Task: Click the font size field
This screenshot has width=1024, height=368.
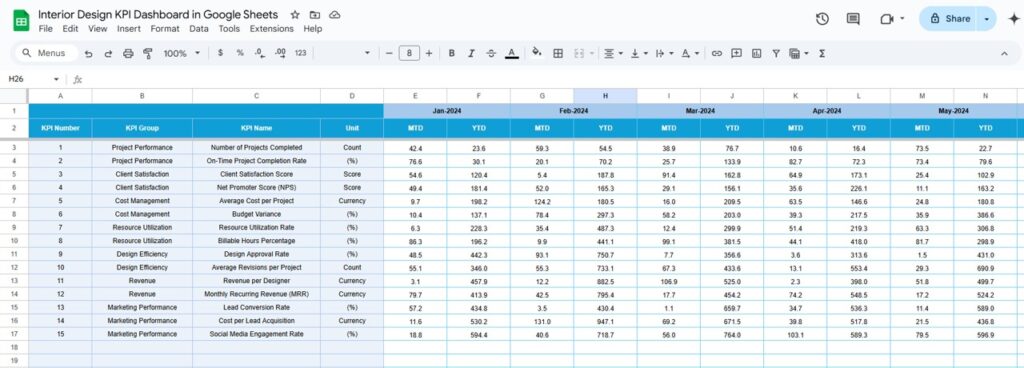Action: click(x=409, y=54)
